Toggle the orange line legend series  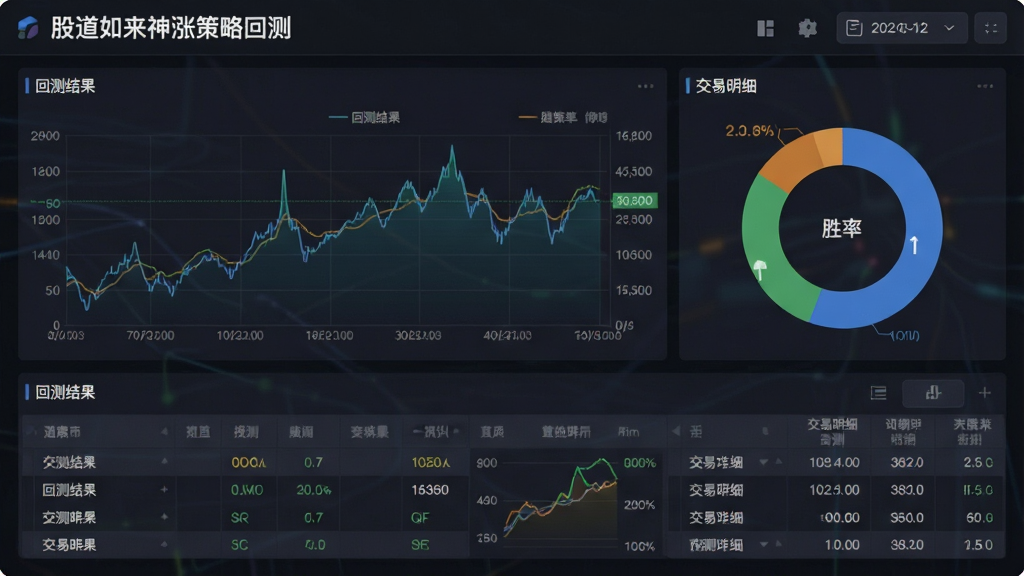pos(563,118)
